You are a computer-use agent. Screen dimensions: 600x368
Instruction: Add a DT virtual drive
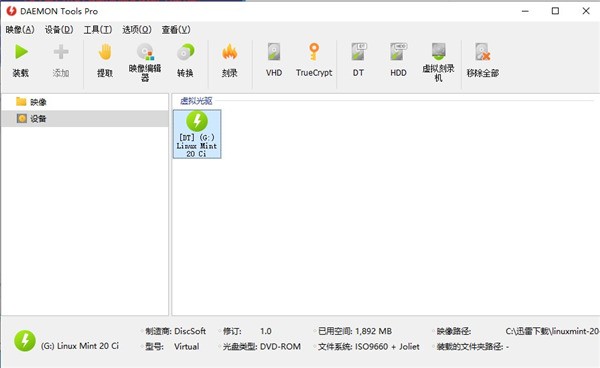pyautogui.click(x=359, y=52)
